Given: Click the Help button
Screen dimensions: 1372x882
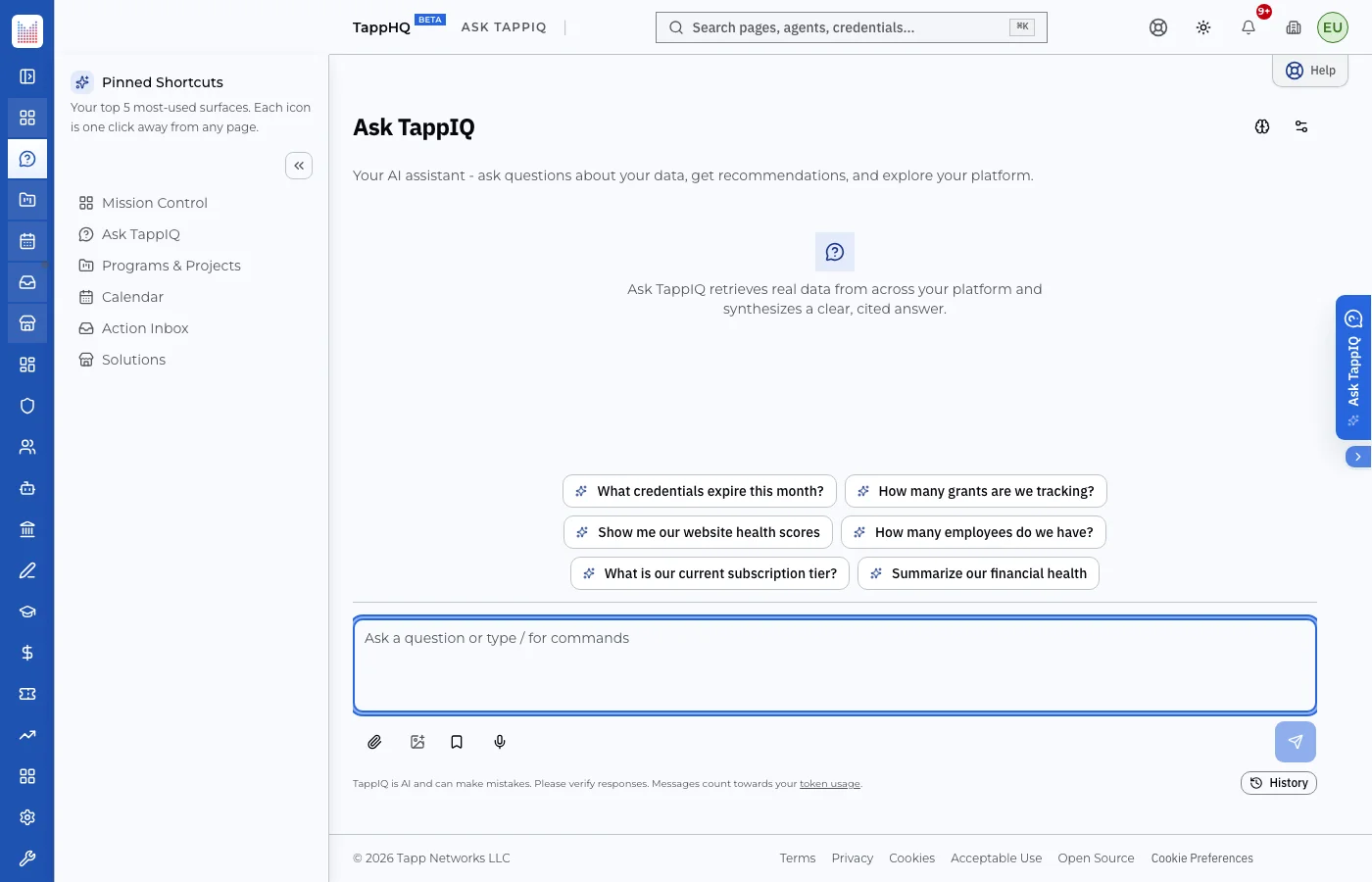Looking at the screenshot, I should tap(1310, 71).
